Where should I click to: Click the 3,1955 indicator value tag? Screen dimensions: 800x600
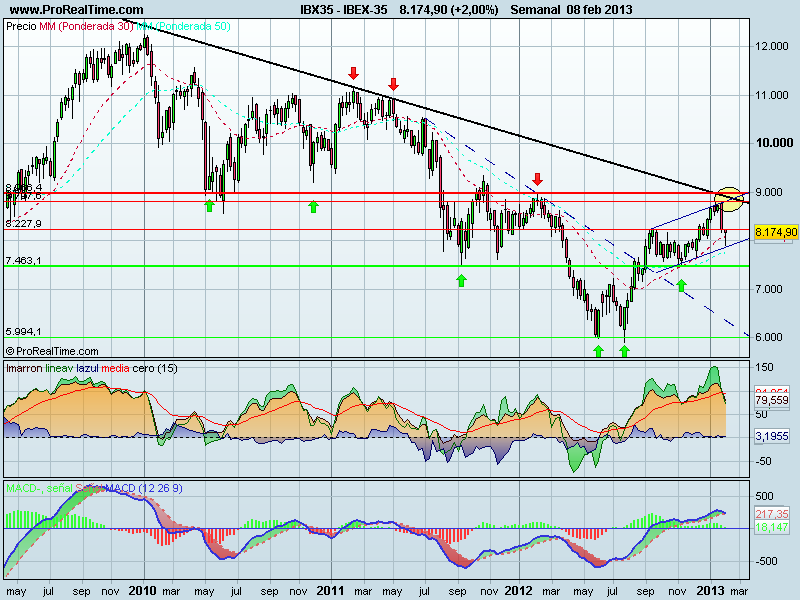(772, 436)
